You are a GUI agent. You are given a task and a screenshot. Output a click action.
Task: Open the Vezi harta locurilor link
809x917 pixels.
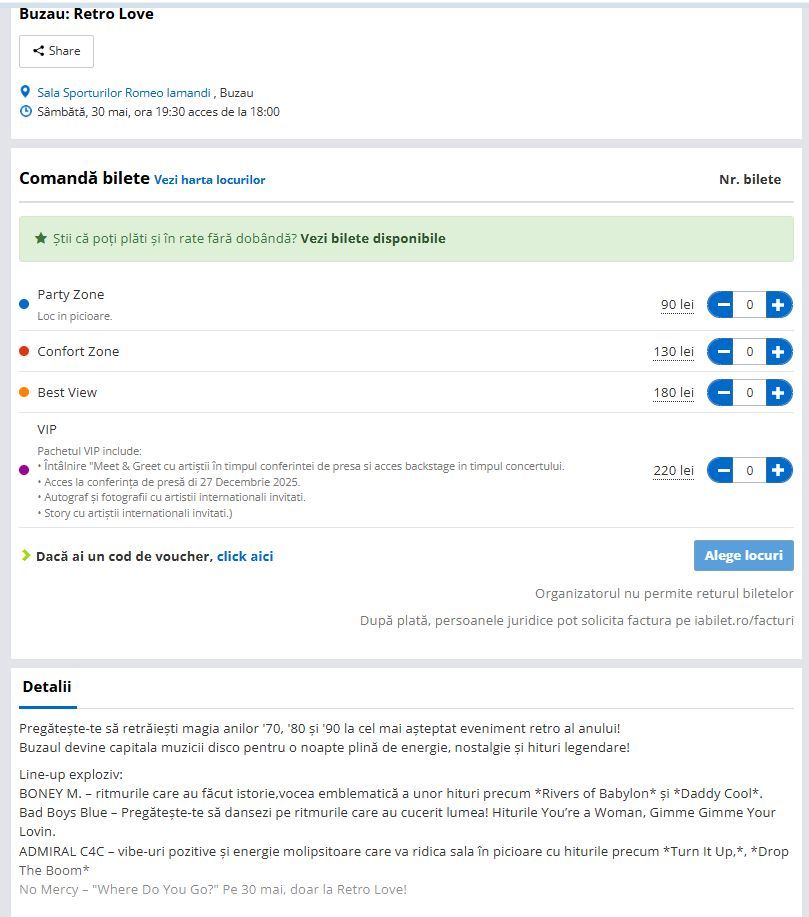pos(209,180)
